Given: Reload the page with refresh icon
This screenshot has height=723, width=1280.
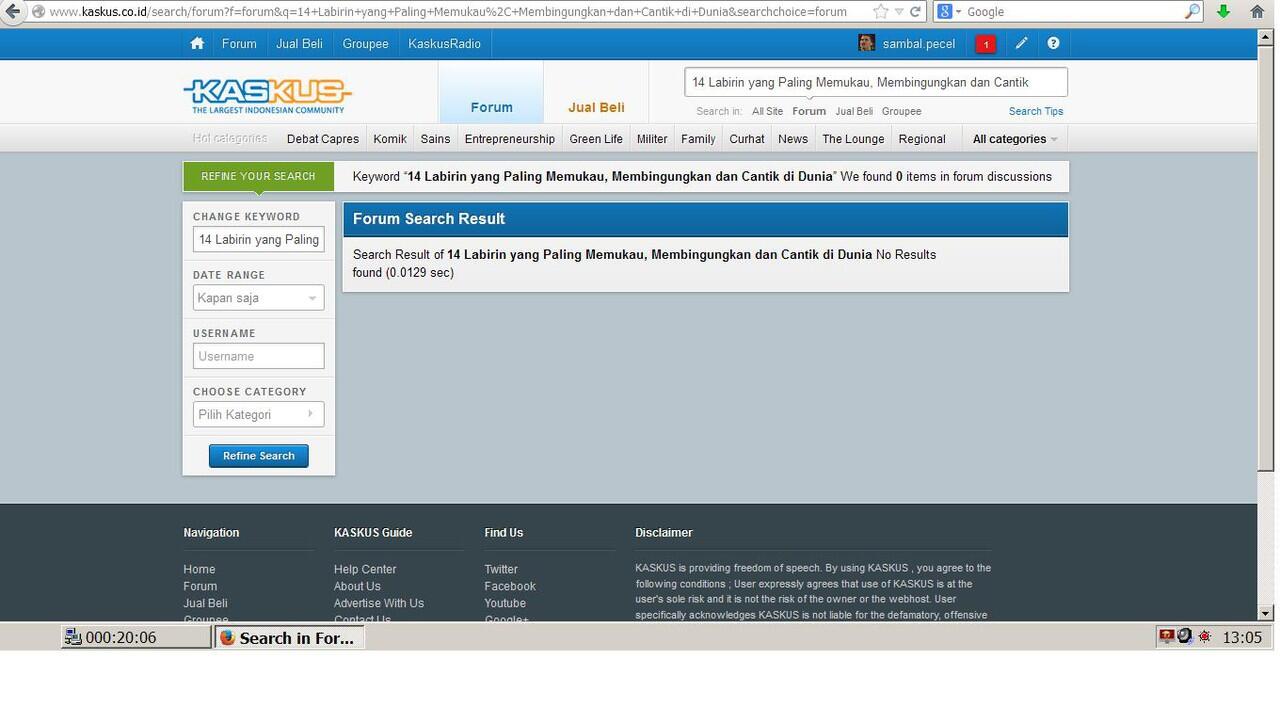Looking at the screenshot, I should [x=915, y=12].
